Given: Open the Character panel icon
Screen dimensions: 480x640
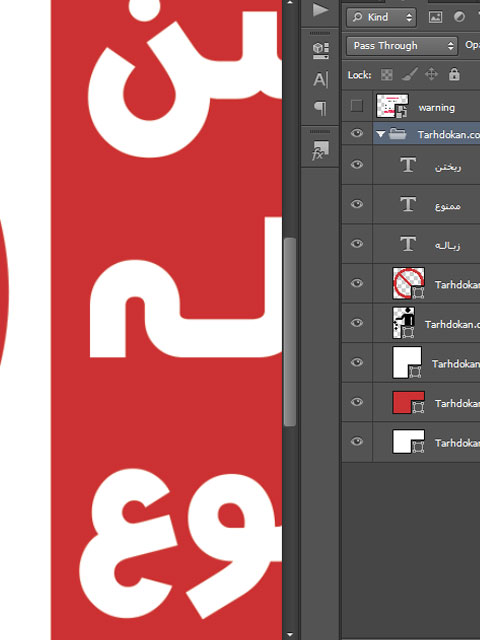Looking at the screenshot, I should pyautogui.click(x=320, y=80).
